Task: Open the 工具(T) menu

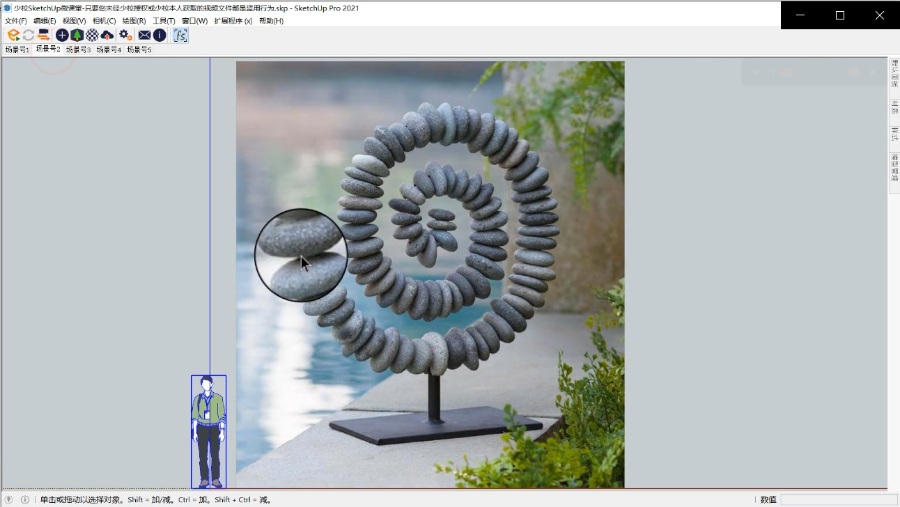Action: click(x=164, y=21)
